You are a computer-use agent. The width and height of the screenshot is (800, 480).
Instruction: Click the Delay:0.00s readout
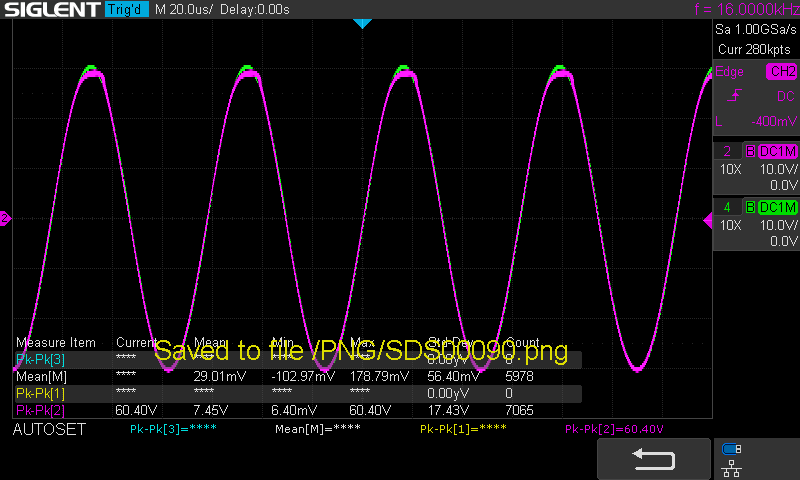(255, 10)
